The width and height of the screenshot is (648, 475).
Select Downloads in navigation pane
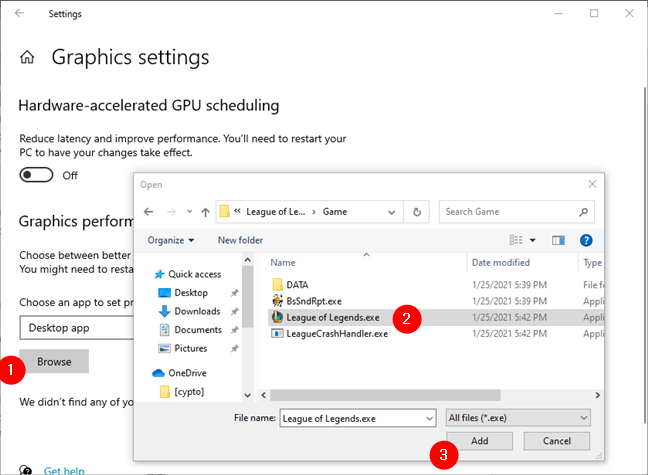point(189,311)
